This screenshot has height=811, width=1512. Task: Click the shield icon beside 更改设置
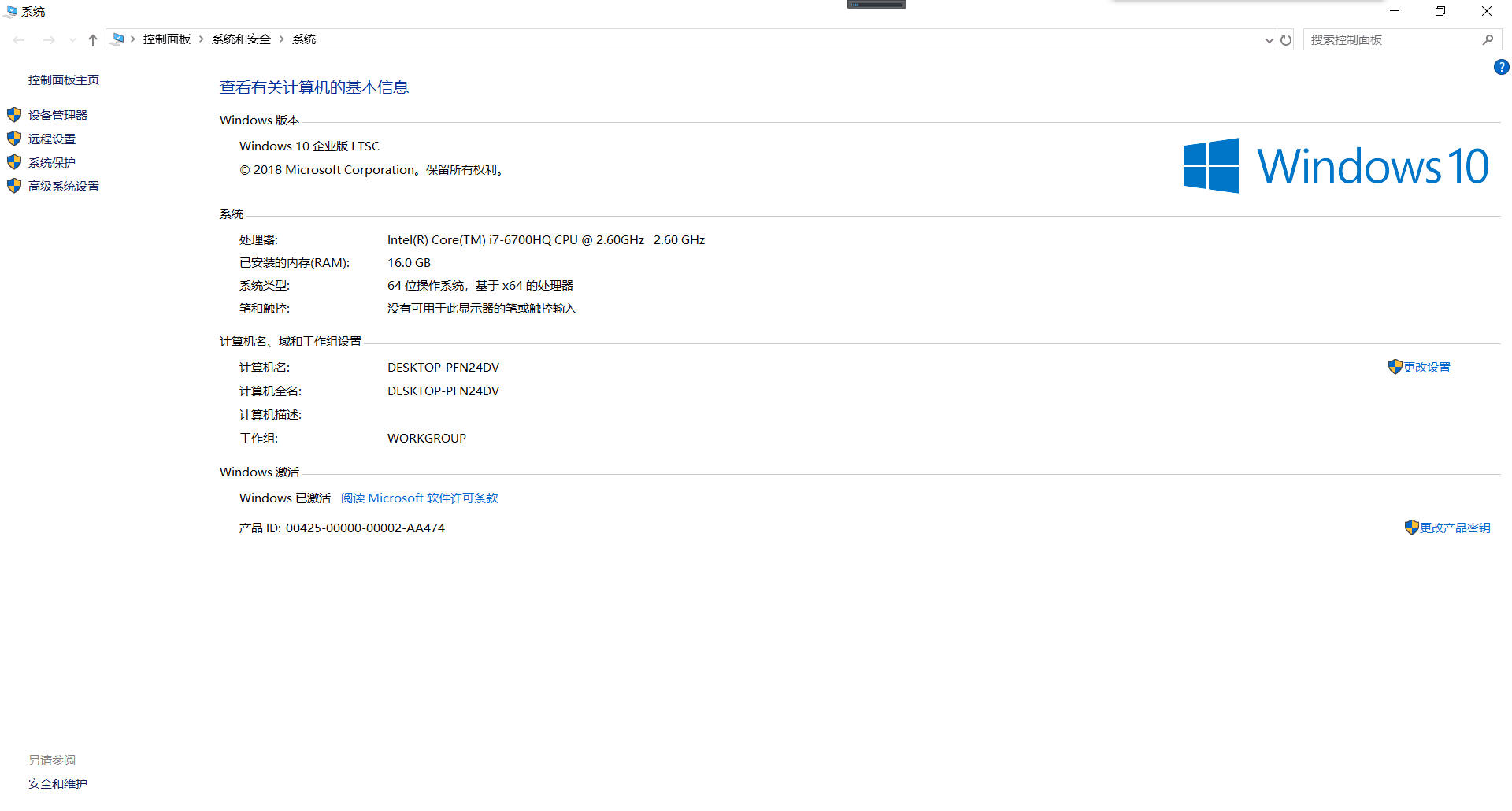point(1395,367)
